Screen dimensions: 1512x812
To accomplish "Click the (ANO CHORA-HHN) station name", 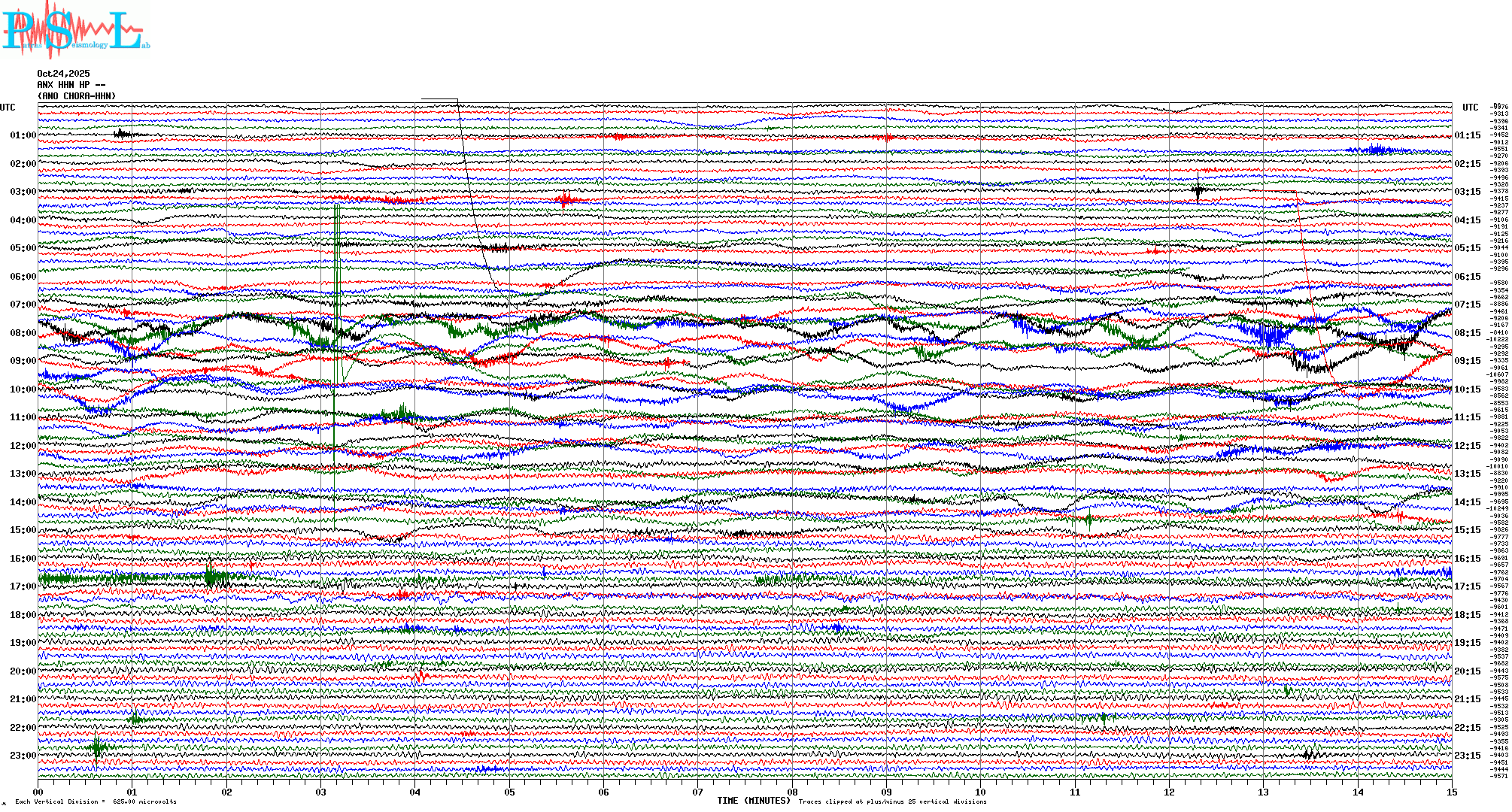I will (x=77, y=96).
